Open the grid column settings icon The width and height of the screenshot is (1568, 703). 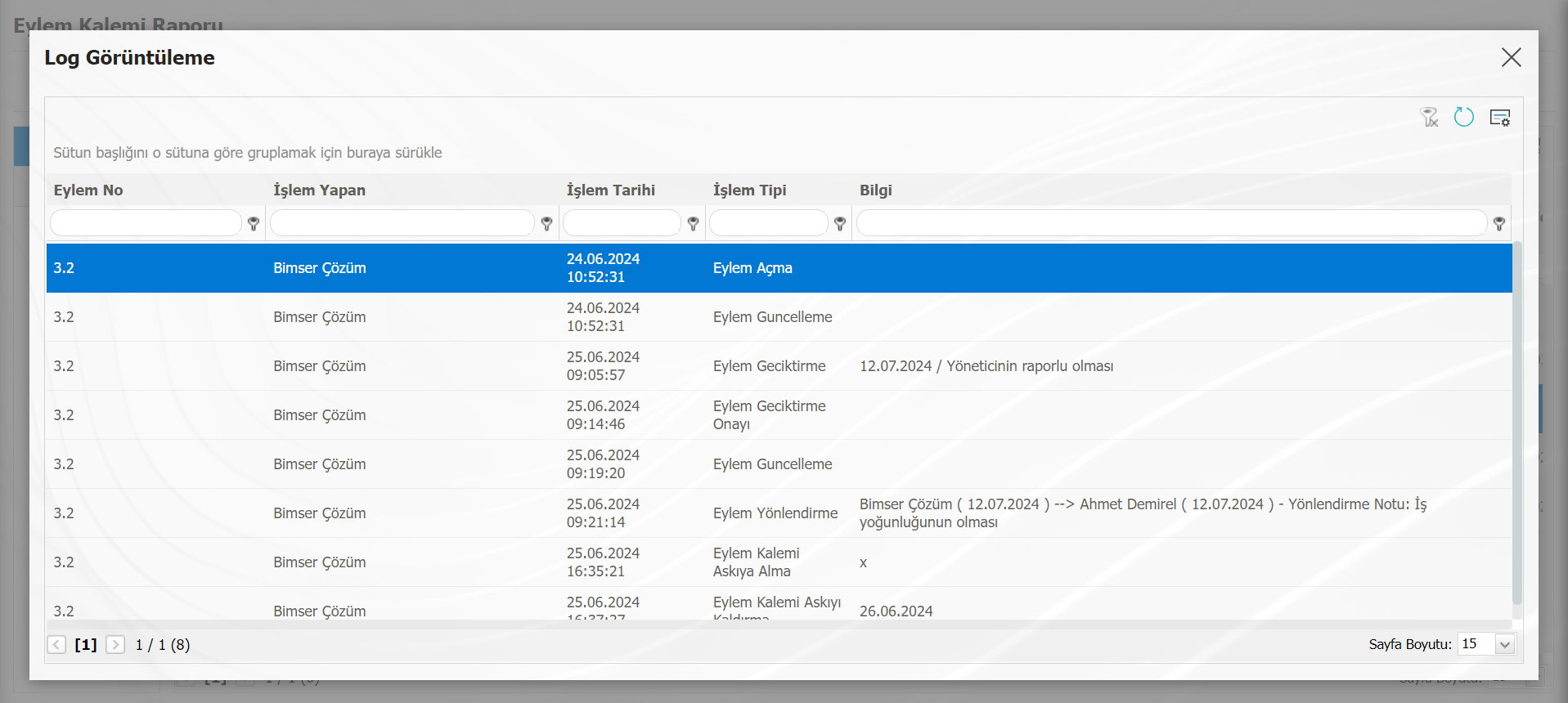pyautogui.click(x=1500, y=118)
